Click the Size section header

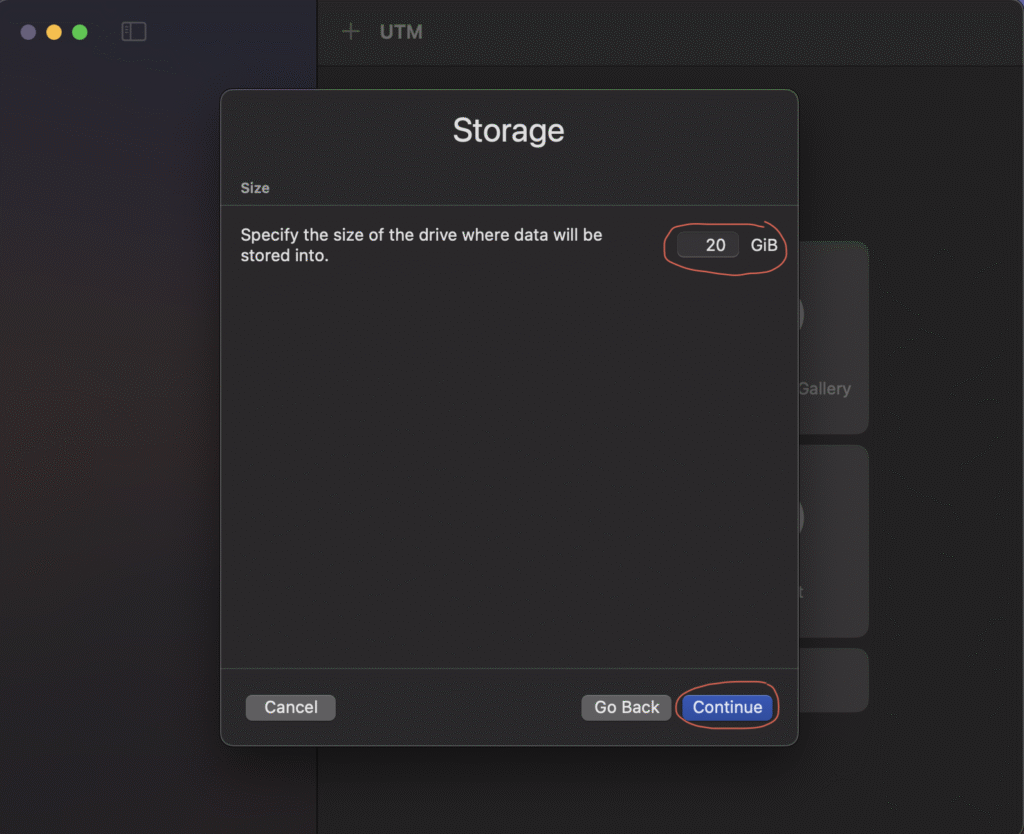click(255, 188)
